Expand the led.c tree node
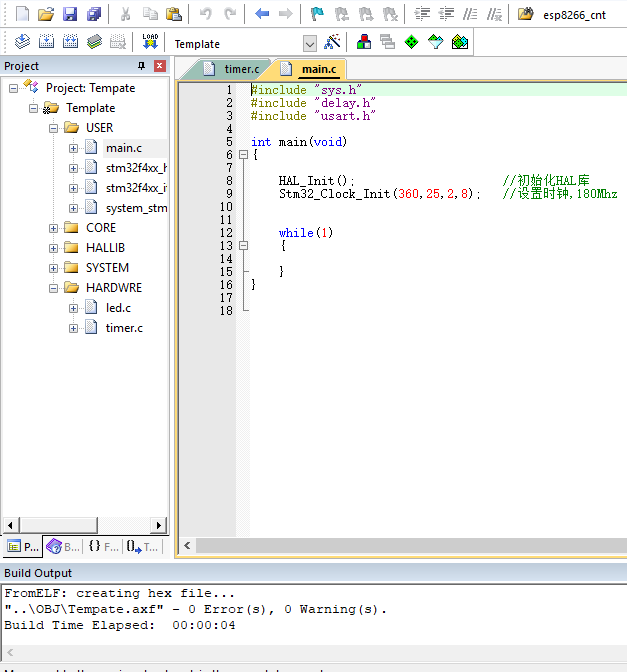Screen dimensions: 627x672 [x=73, y=308]
